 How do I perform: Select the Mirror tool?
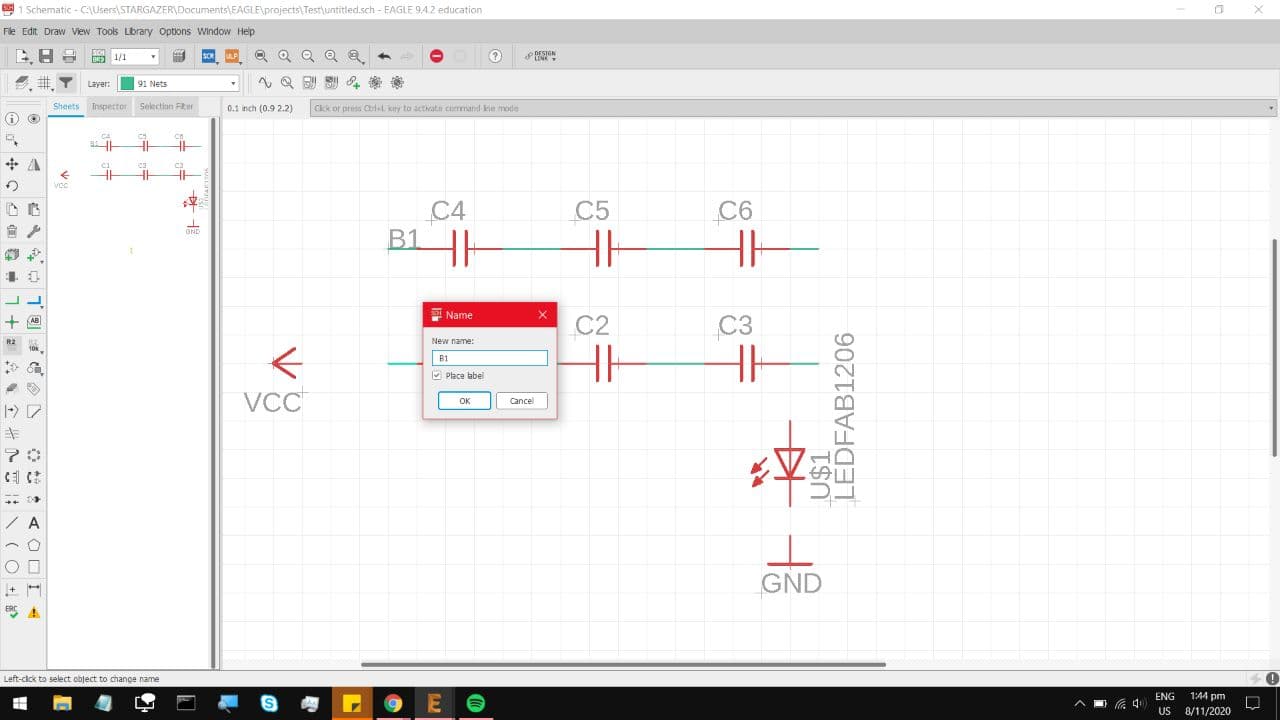(x=34, y=164)
